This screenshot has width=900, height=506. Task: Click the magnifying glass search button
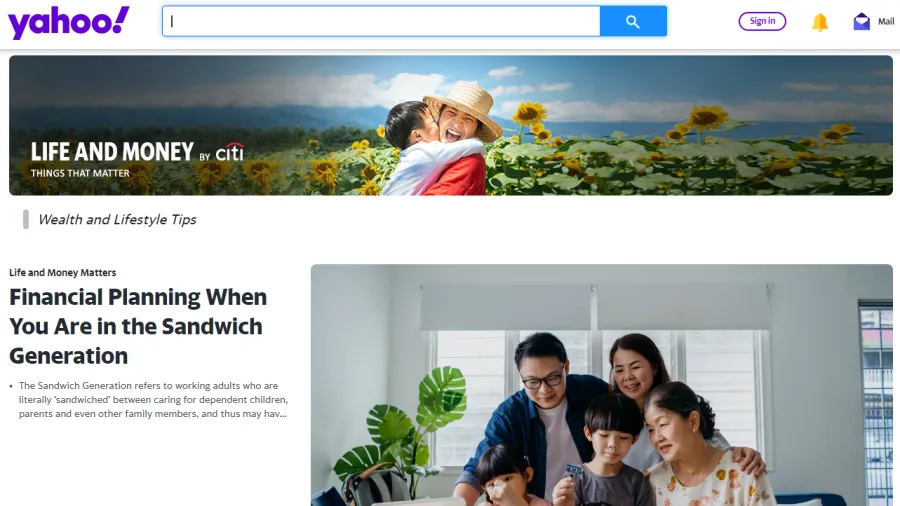coord(633,21)
